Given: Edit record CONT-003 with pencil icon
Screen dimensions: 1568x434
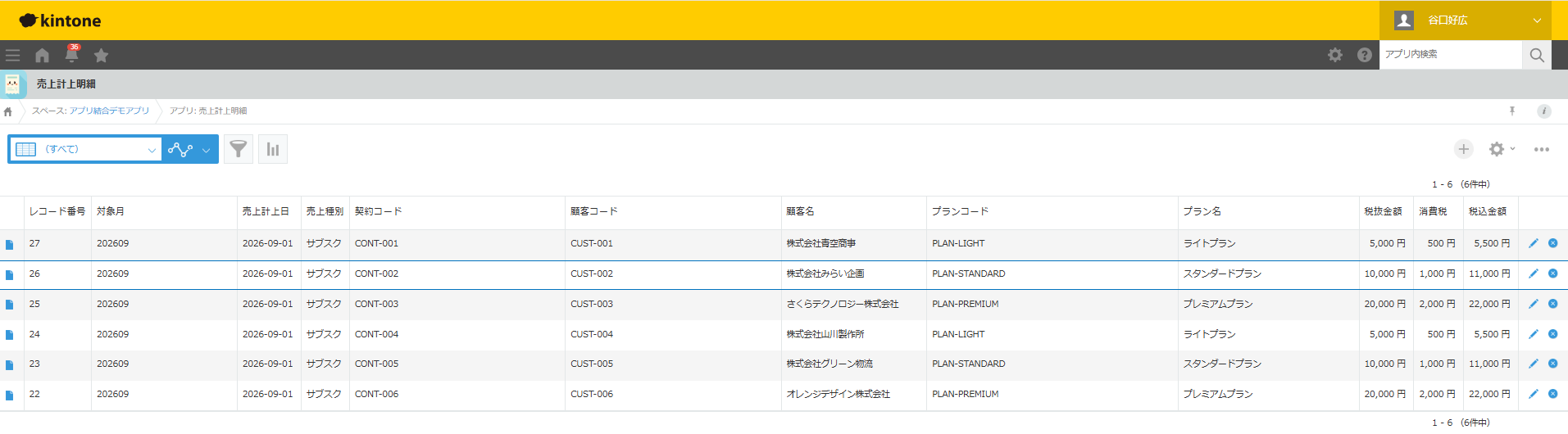Looking at the screenshot, I should pyautogui.click(x=1533, y=304).
